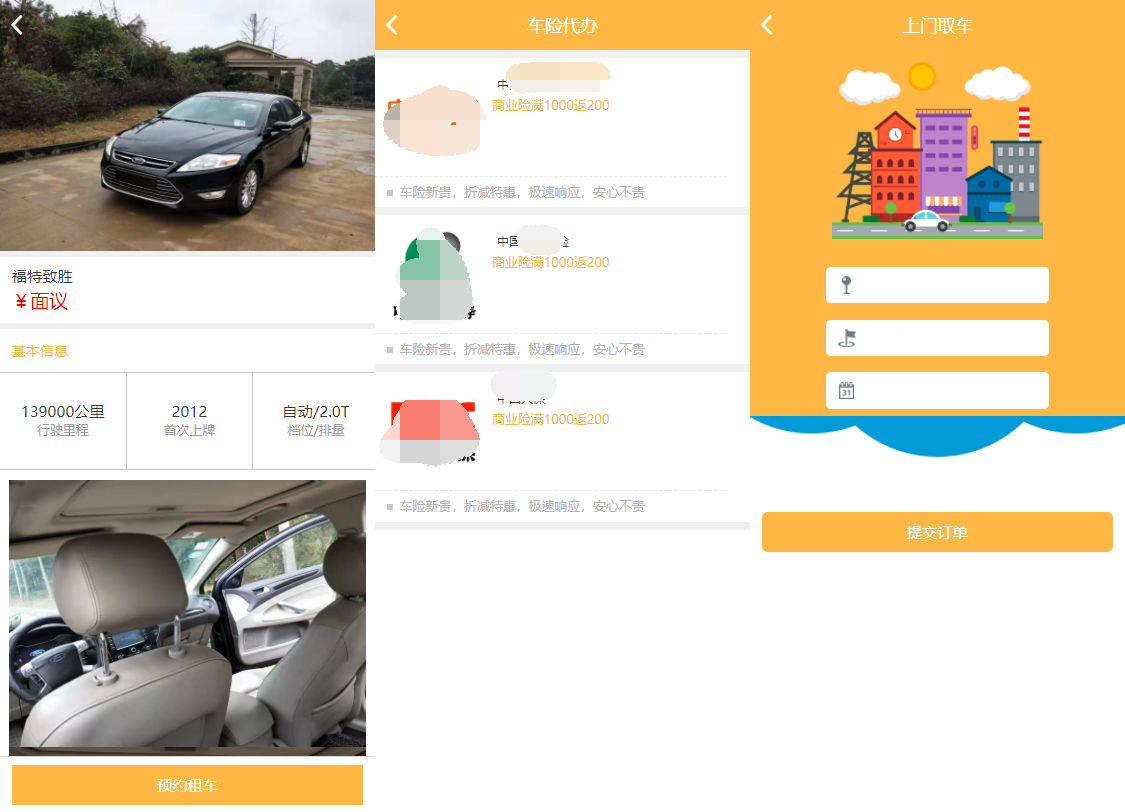Click the location pin icon in pickup form
The width and height of the screenshot is (1125, 812).
[x=846, y=285]
